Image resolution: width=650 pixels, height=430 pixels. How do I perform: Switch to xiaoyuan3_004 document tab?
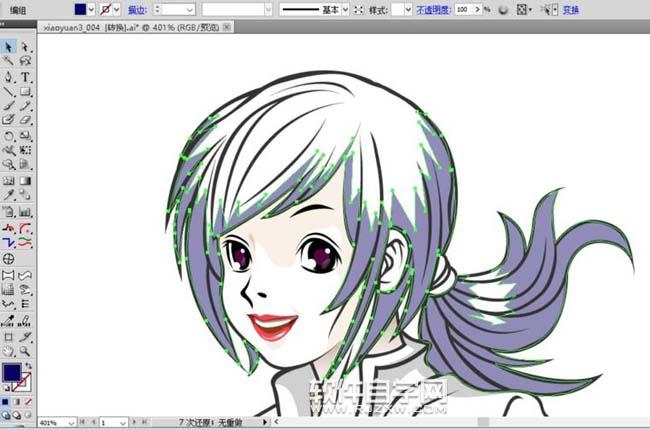(131, 28)
